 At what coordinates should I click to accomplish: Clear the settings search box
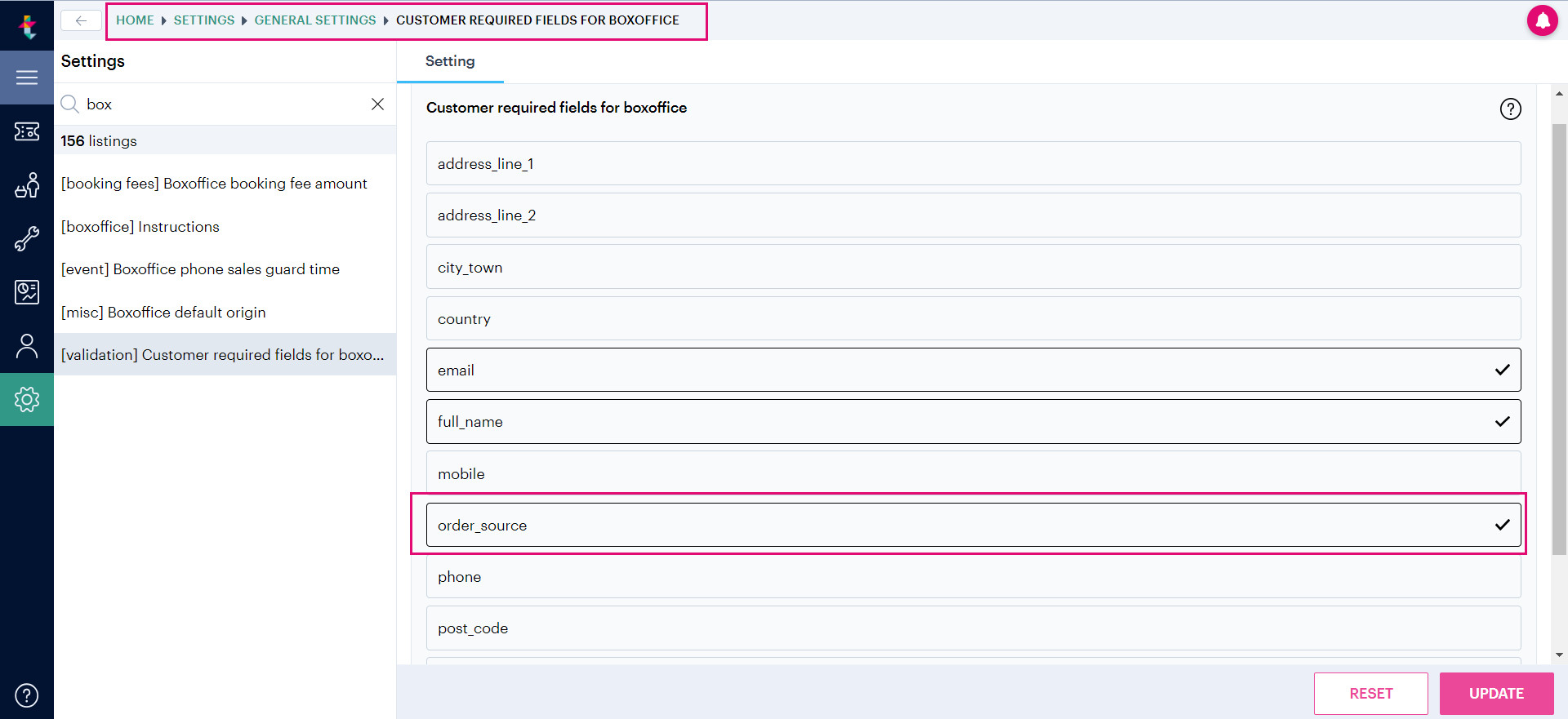pos(377,104)
